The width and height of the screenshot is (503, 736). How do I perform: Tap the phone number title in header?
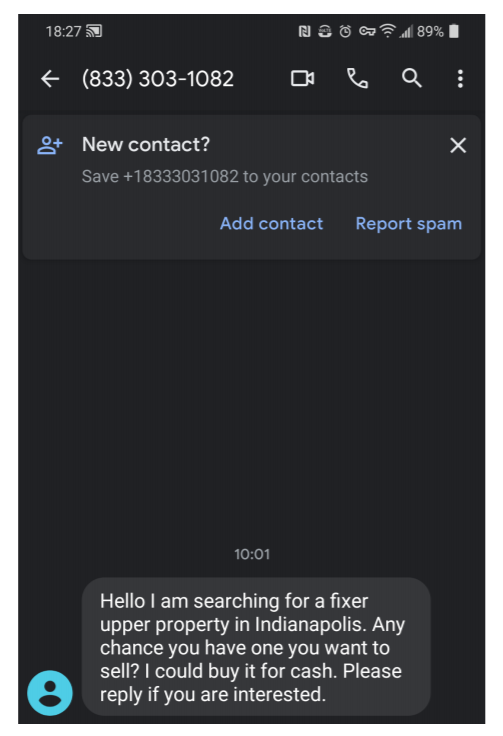click(x=158, y=79)
